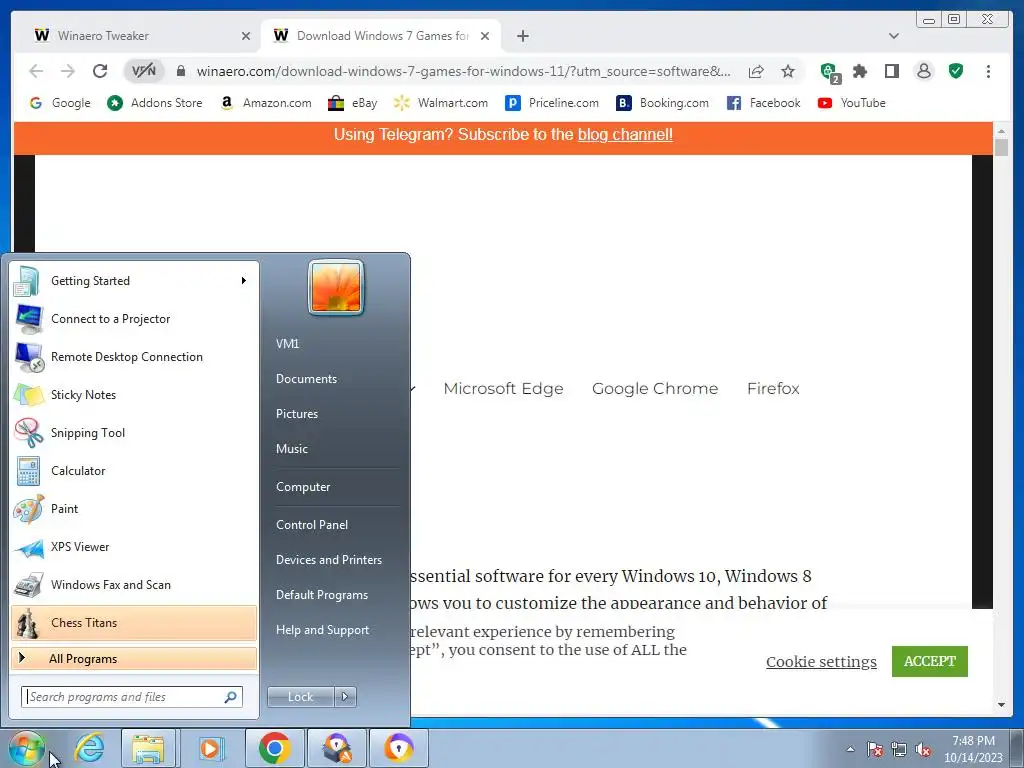Open the Booking.com bookmark

[x=662, y=103]
